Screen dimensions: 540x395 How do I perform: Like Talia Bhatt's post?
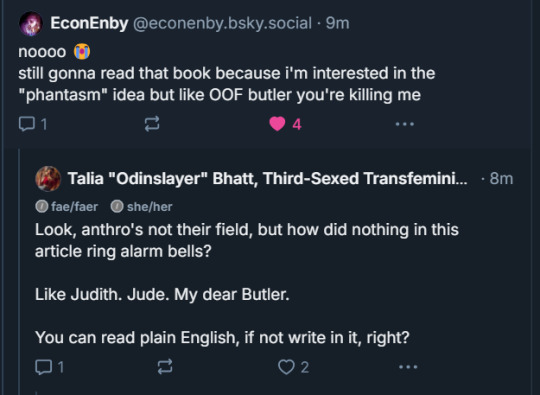click(286, 367)
